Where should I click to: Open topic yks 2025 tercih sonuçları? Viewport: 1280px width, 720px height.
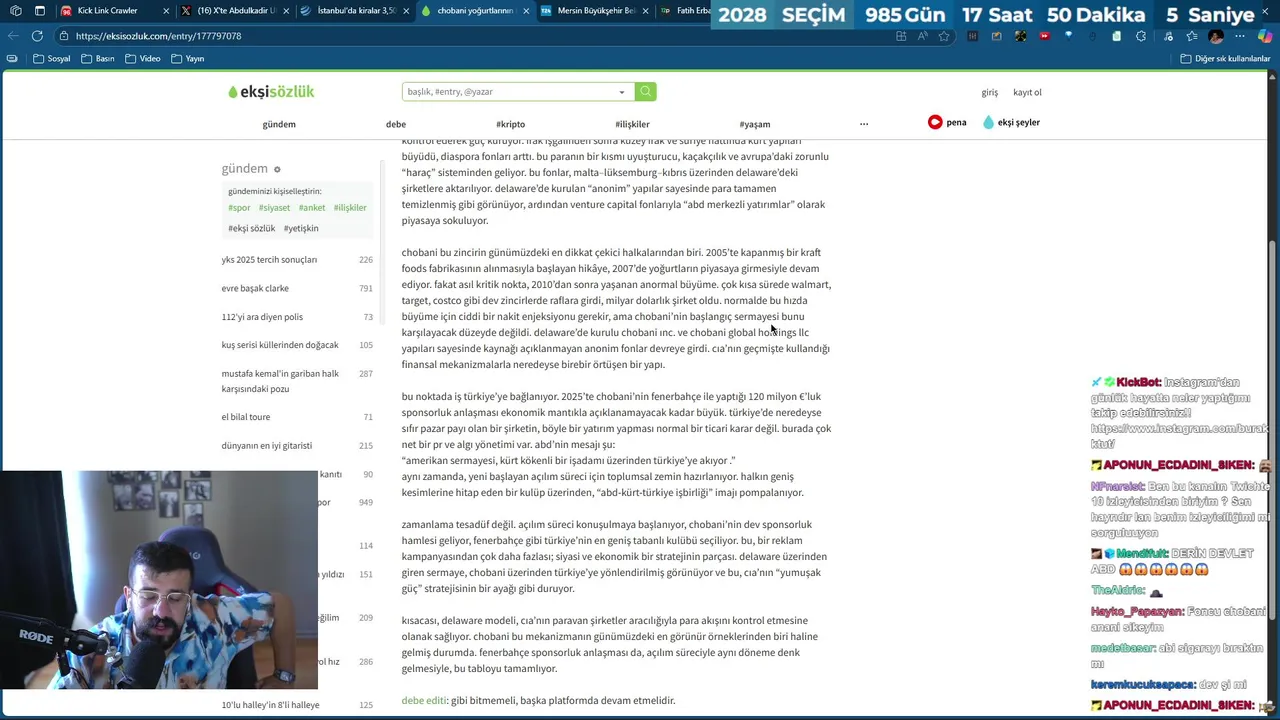[x=269, y=259]
